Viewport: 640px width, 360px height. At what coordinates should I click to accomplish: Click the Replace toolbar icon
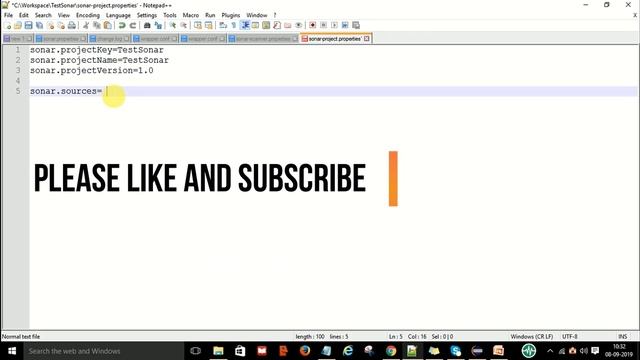(158, 25)
